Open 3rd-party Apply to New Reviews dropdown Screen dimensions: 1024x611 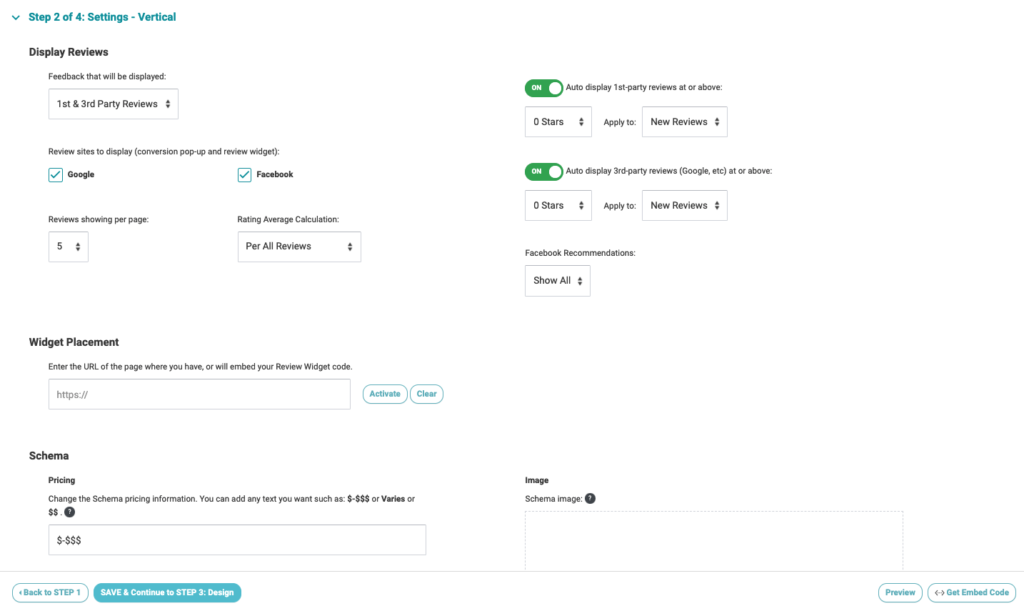pyautogui.click(x=684, y=206)
